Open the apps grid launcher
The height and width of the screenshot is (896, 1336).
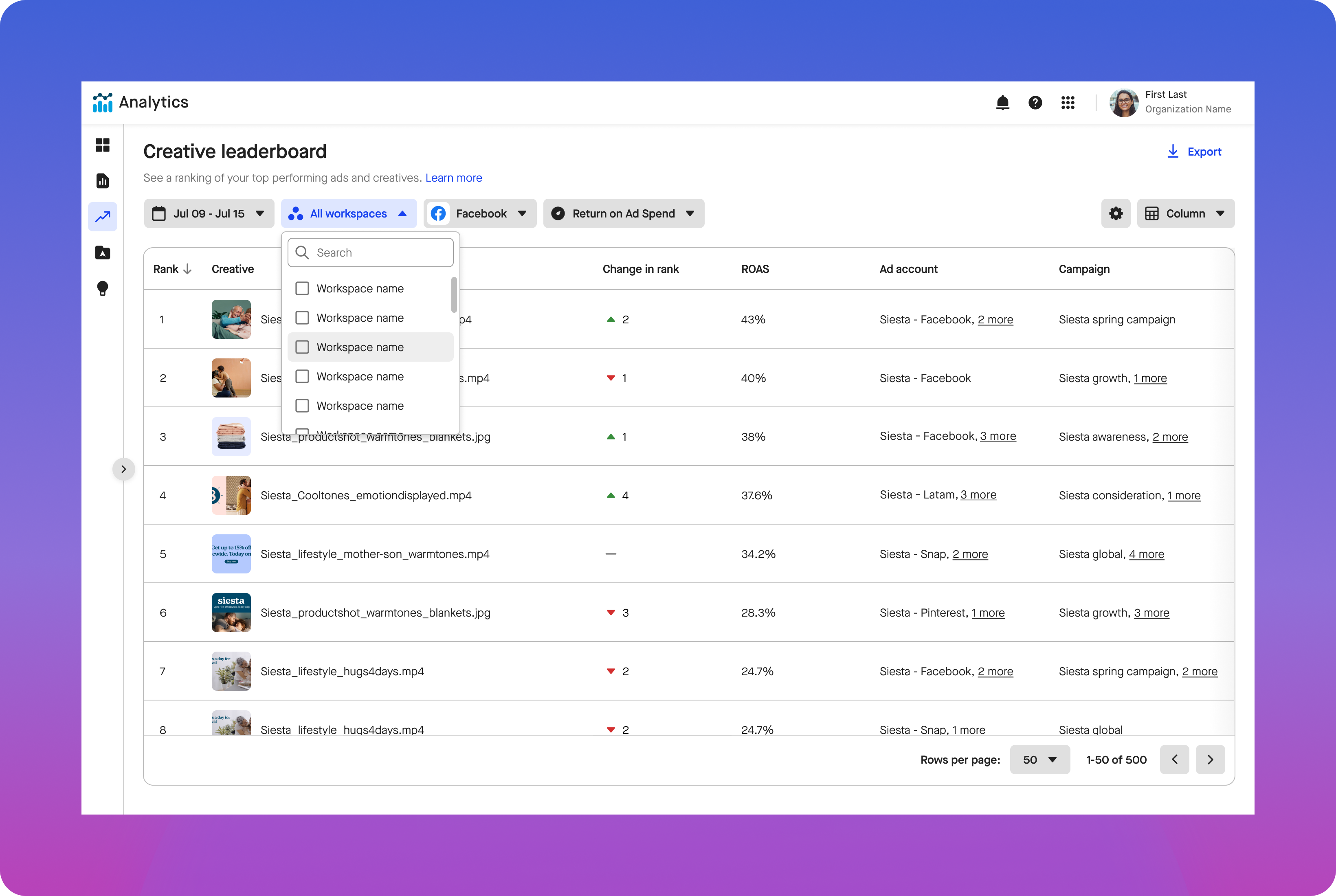1068,102
